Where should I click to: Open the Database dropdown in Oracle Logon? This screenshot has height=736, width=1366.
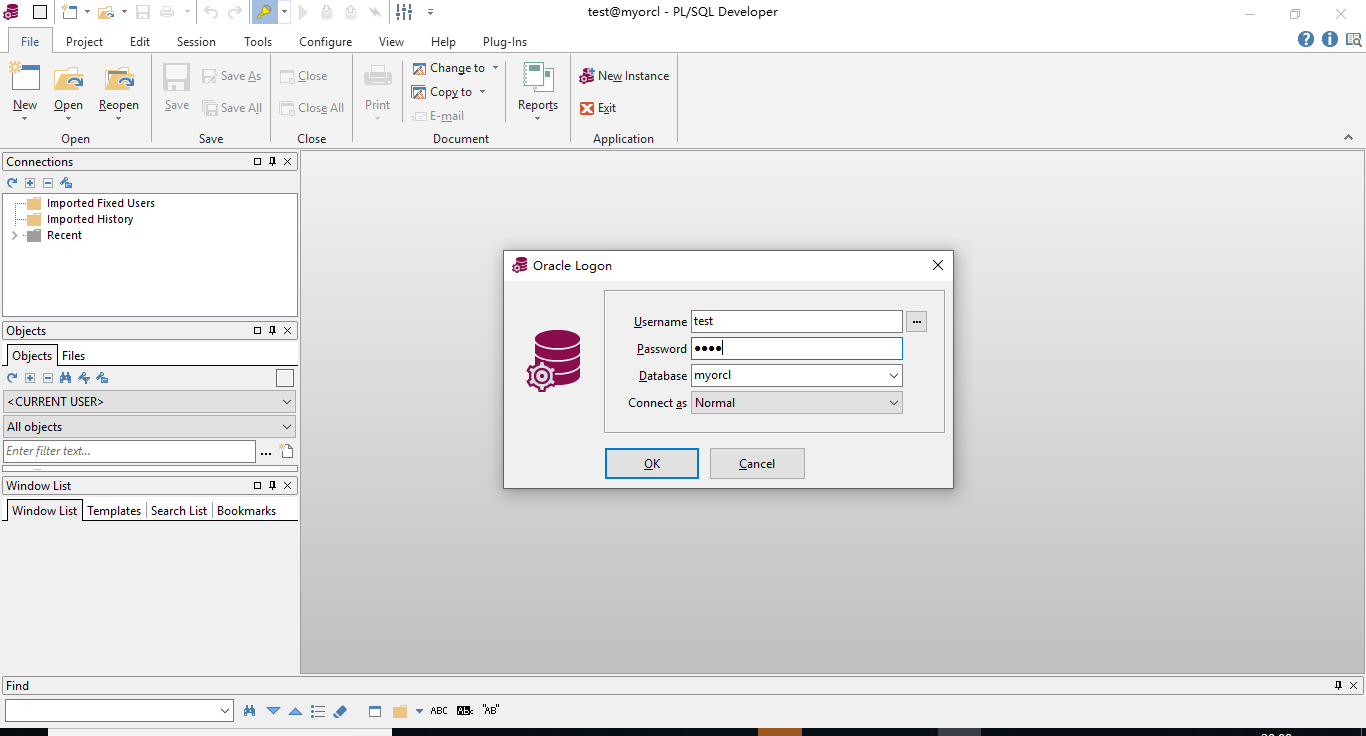(893, 376)
